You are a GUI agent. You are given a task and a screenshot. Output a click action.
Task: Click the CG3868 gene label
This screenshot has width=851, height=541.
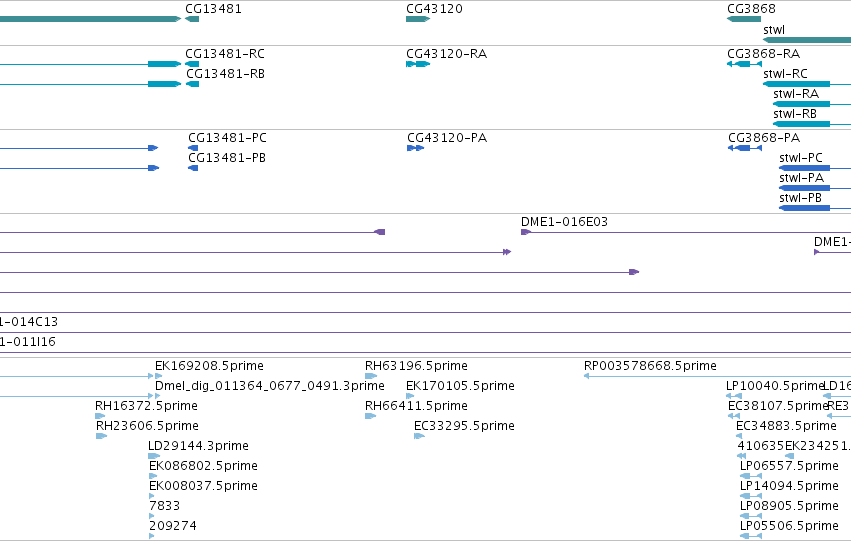click(751, 9)
